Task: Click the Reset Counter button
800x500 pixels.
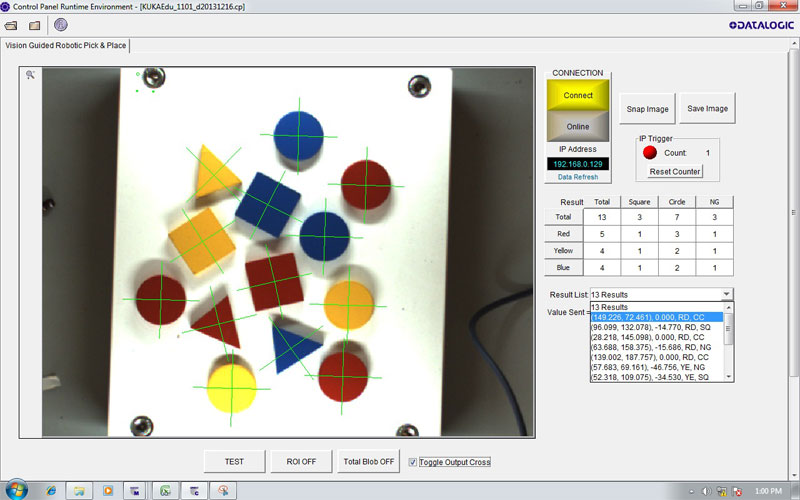Action: (x=675, y=172)
